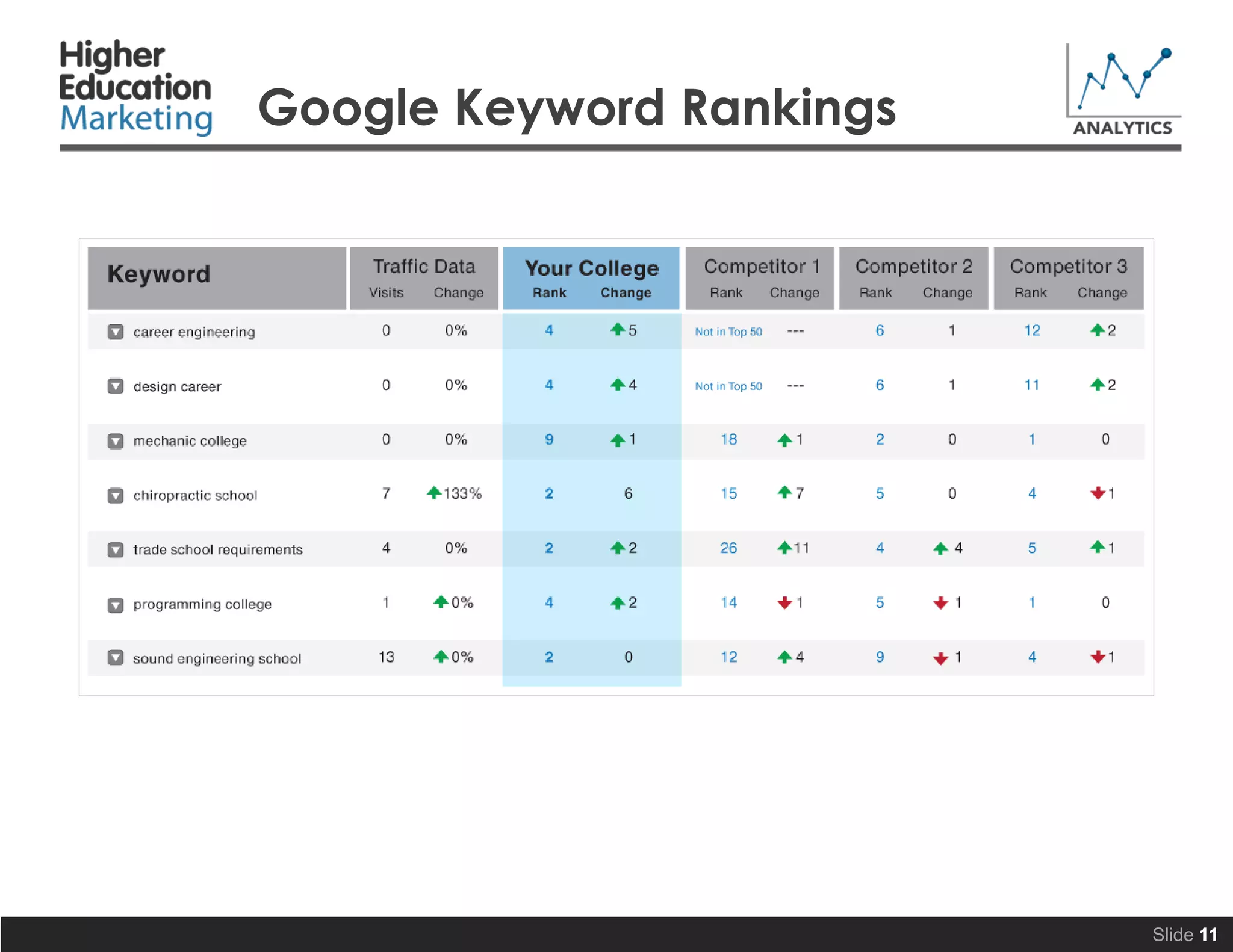Click Competitor 3 rank 12 for career engineering
1233x952 pixels.
click(x=1032, y=330)
